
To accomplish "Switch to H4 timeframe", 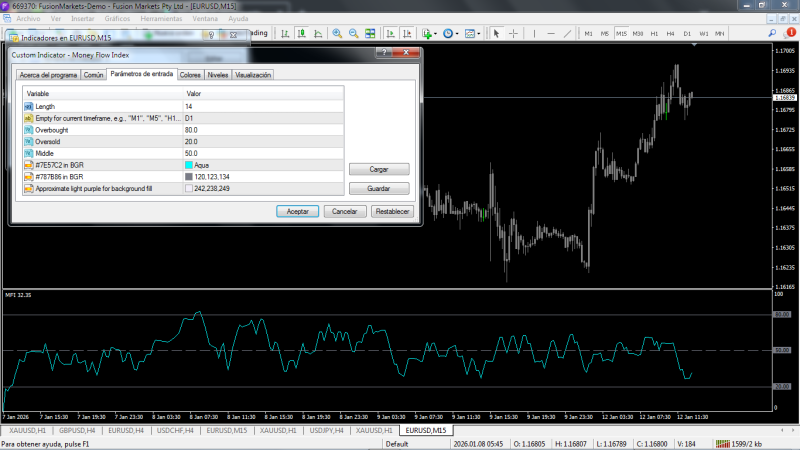I will [670, 34].
